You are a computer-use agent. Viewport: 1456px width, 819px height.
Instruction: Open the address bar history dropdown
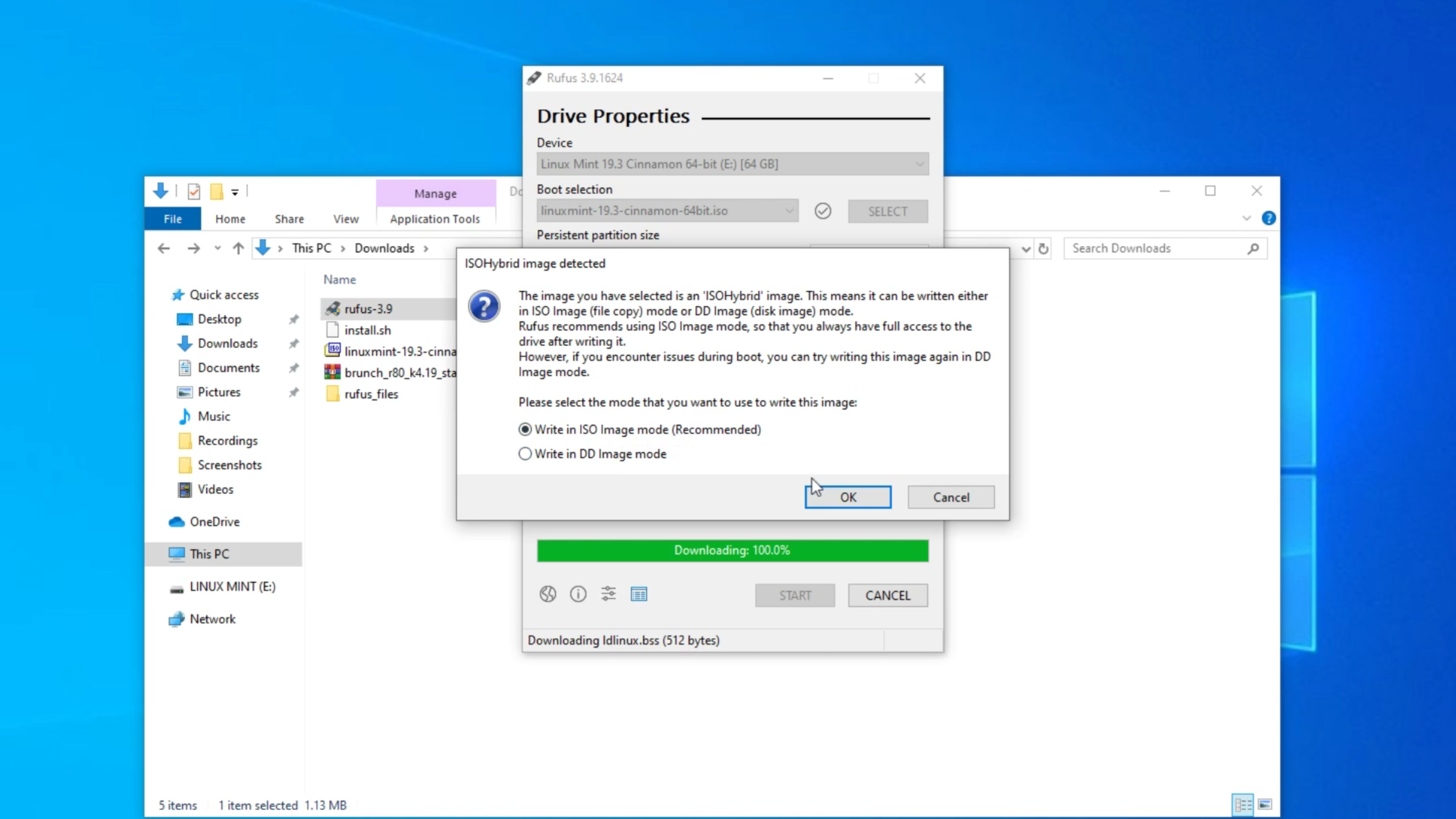pos(1026,249)
